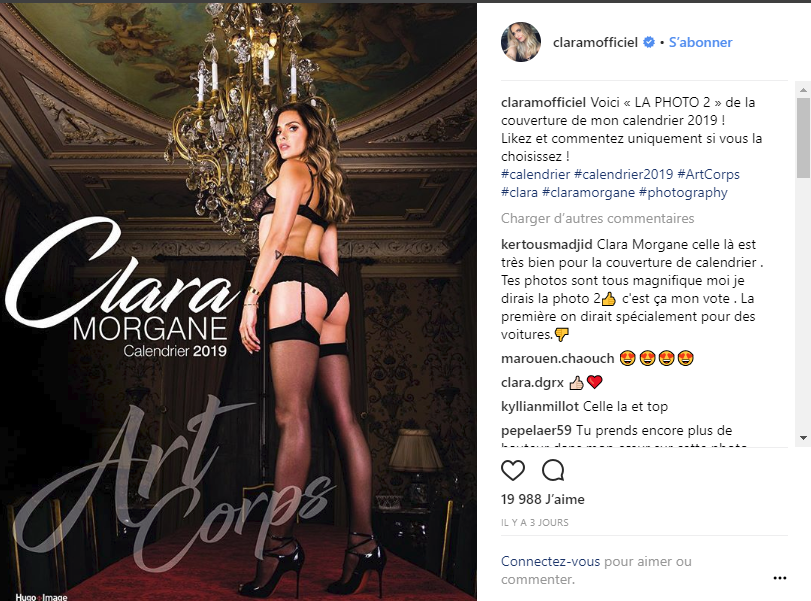Click the verified badge beside claramofficiel
811x601 pixels.
649,42
